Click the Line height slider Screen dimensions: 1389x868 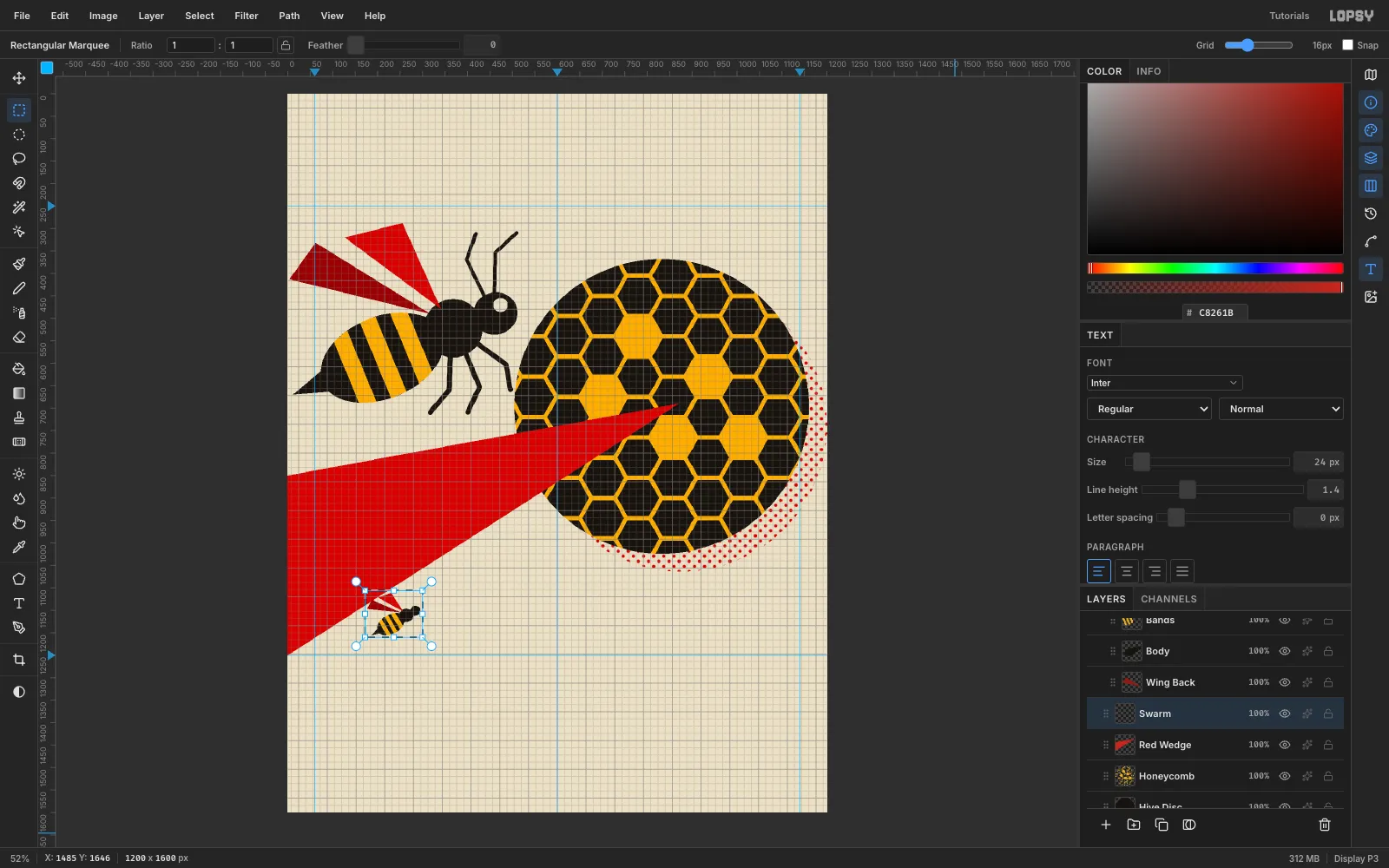[1221, 490]
